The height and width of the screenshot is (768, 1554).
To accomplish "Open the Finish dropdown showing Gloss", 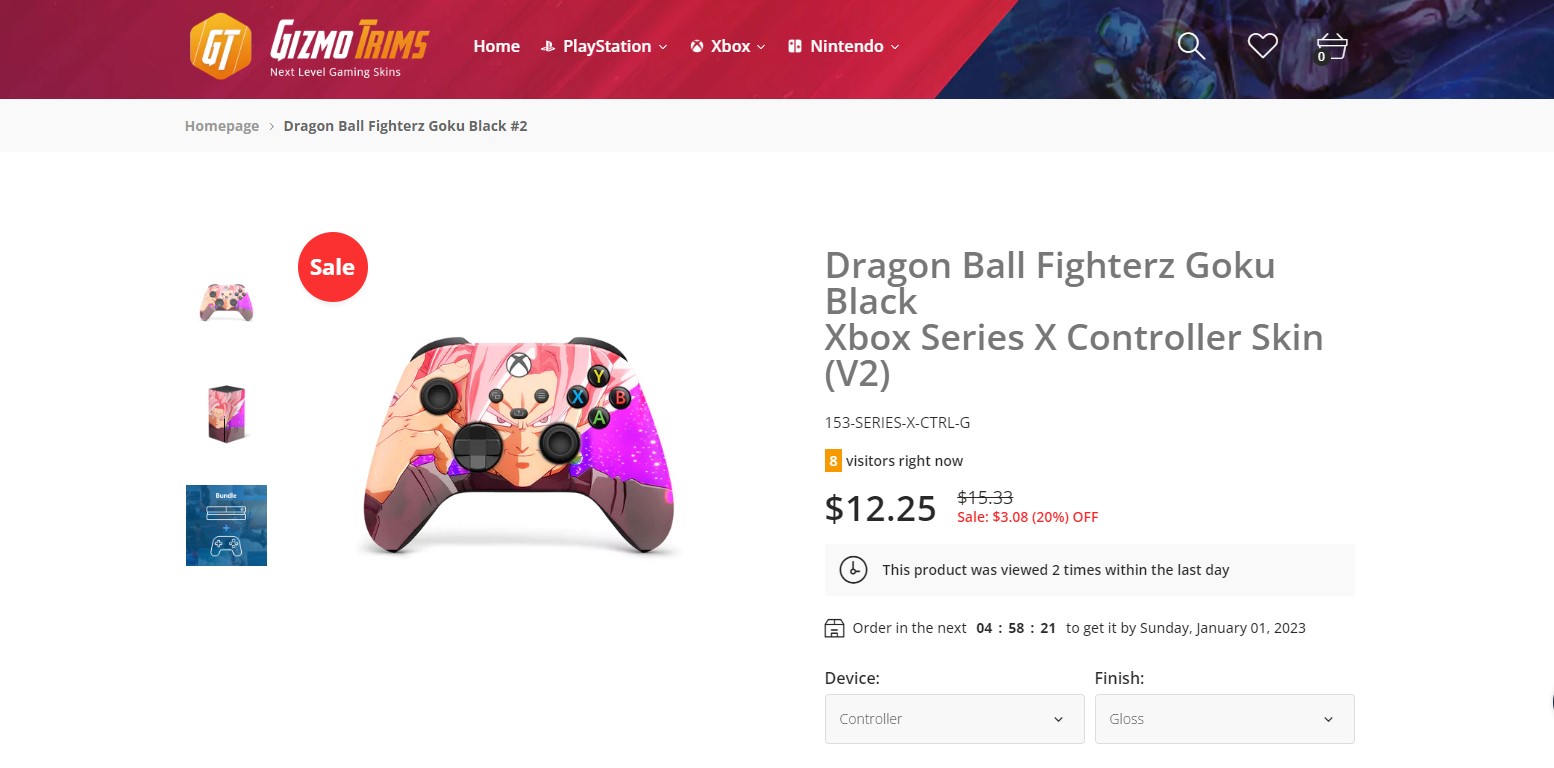I will pyautogui.click(x=1224, y=719).
